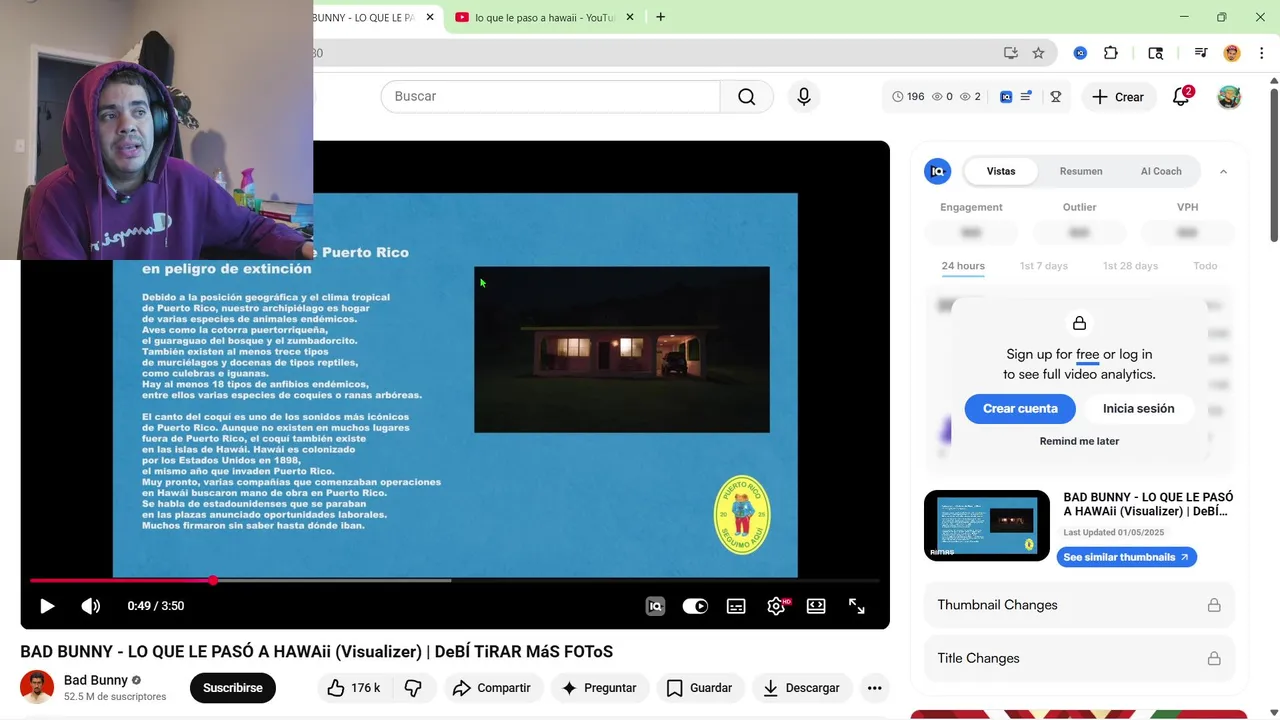Dislike the video
The height and width of the screenshot is (720, 1280).
413,688
